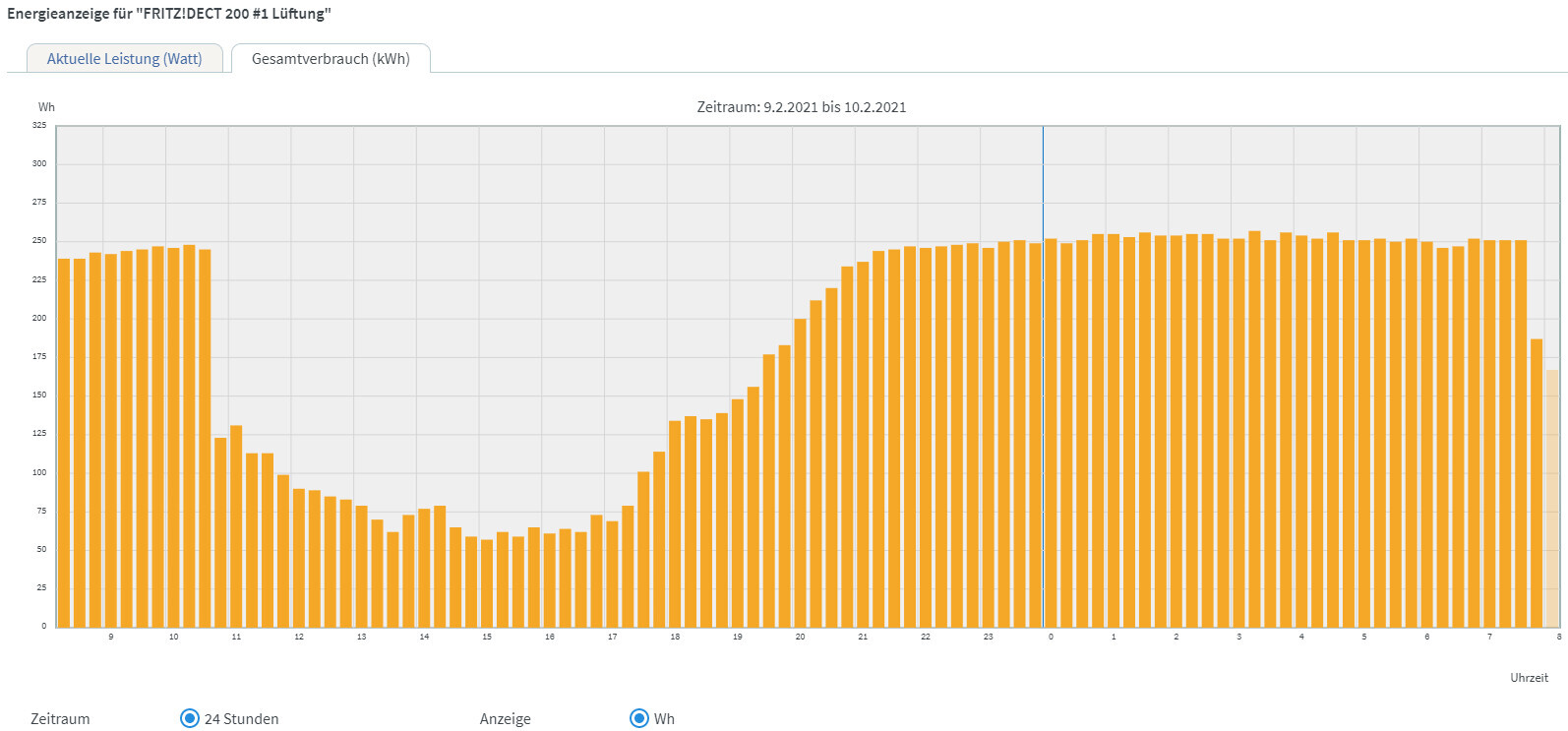Click the 325 maximum value on Wh axis
1568x731 pixels.
pyautogui.click(x=39, y=126)
